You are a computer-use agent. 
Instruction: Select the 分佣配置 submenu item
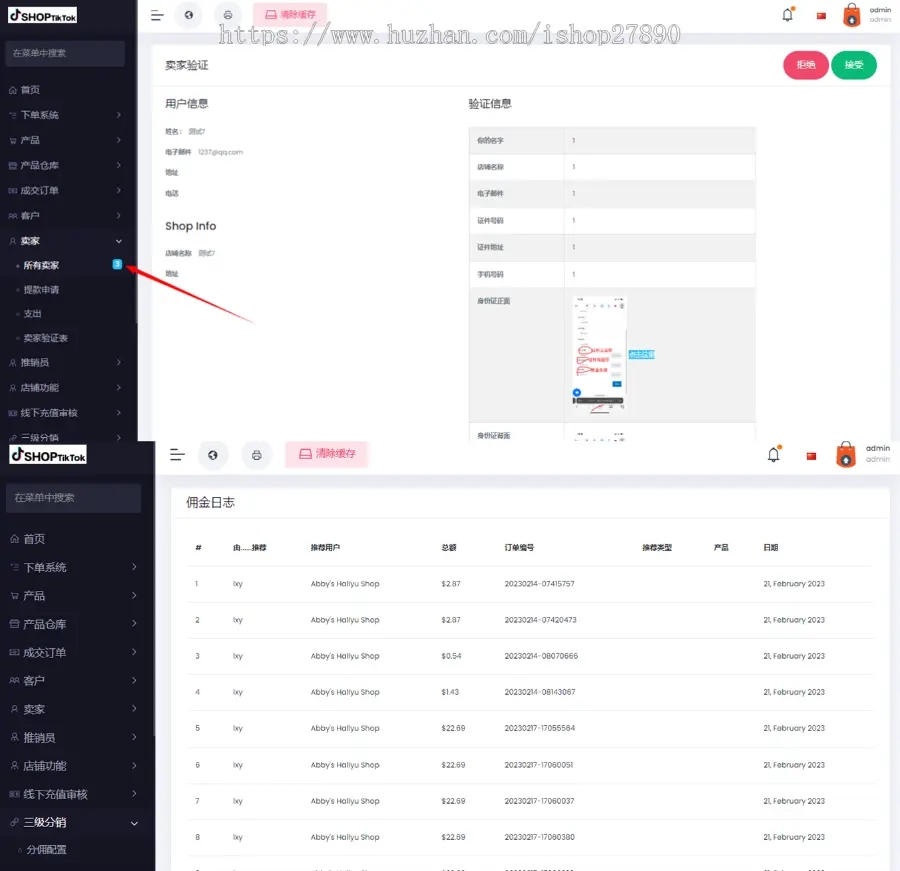coord(47,850)
